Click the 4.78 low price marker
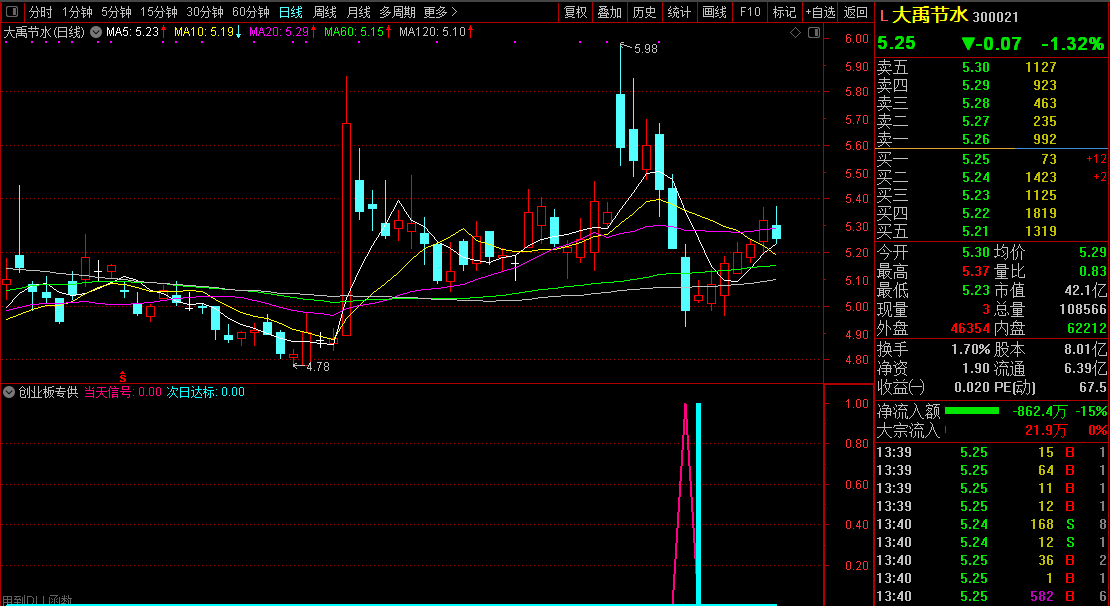1110x606 pixels. coord(314,367)
